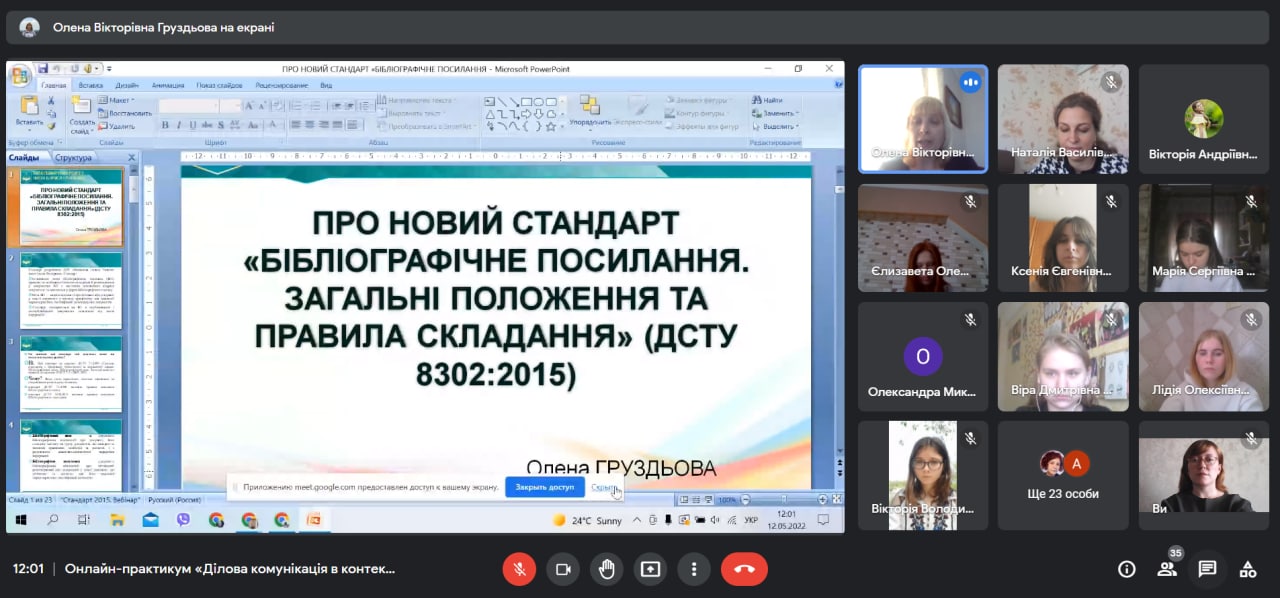Switch to Слайды pane tab
Image resolution: width=1280 pixels, height=598 pixels.
[x=24, y=158]
